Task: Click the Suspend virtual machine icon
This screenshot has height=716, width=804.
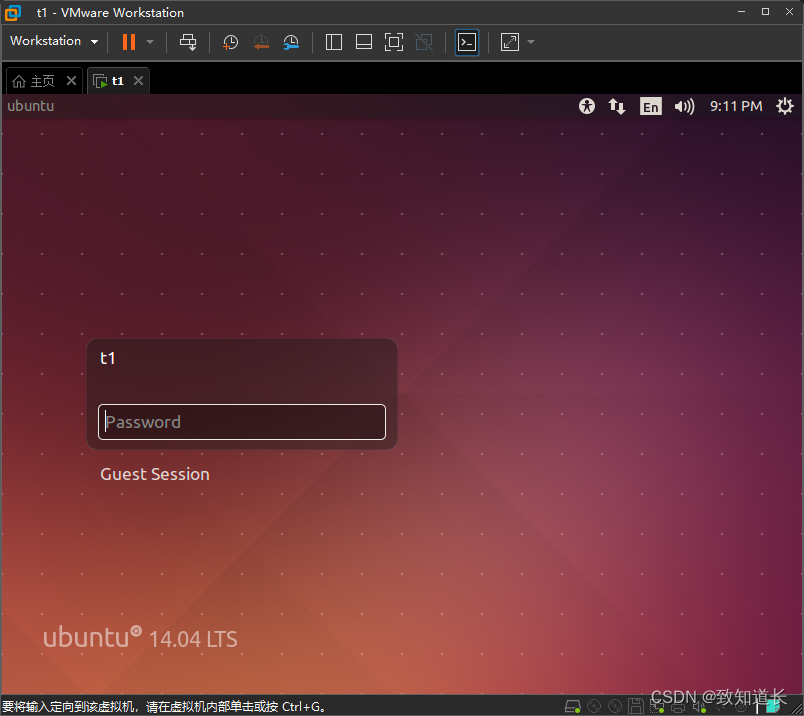Action: pos(131,41)
